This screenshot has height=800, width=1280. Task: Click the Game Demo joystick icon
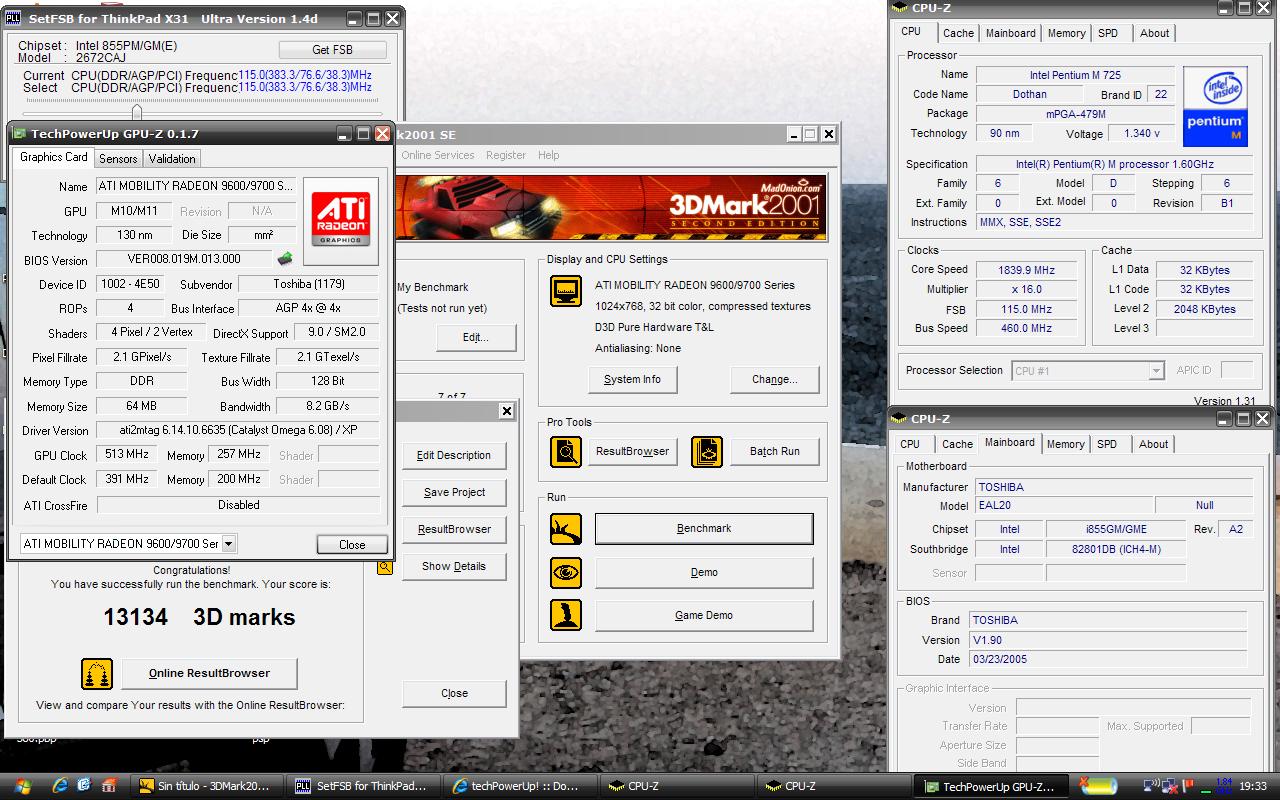(x=566, y=615)
